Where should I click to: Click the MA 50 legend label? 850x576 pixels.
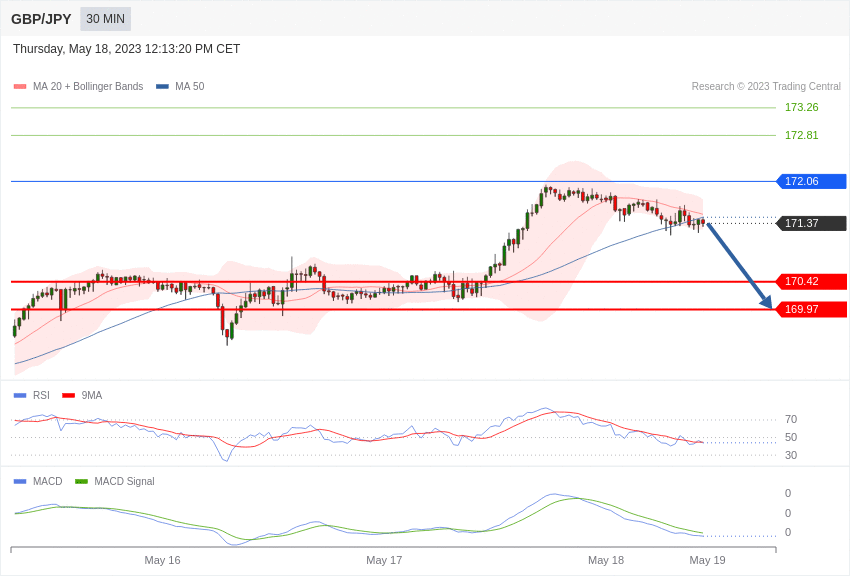tap(190, 86)
